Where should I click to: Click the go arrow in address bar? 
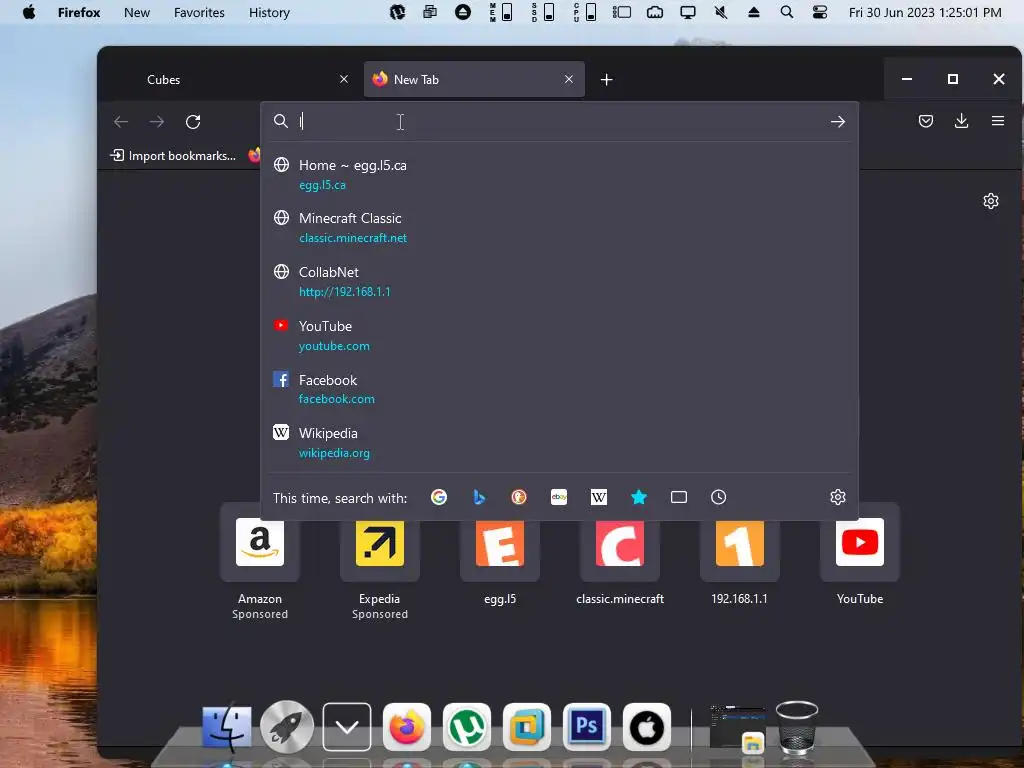pos(838,121)
